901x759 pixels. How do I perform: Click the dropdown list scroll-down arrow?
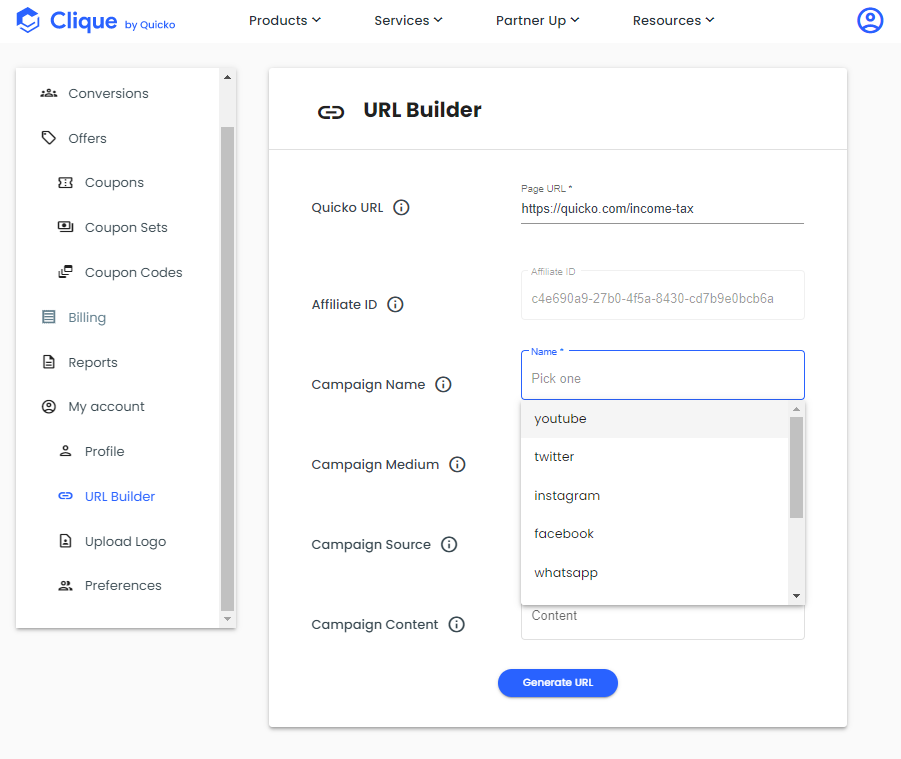[796, 596]
